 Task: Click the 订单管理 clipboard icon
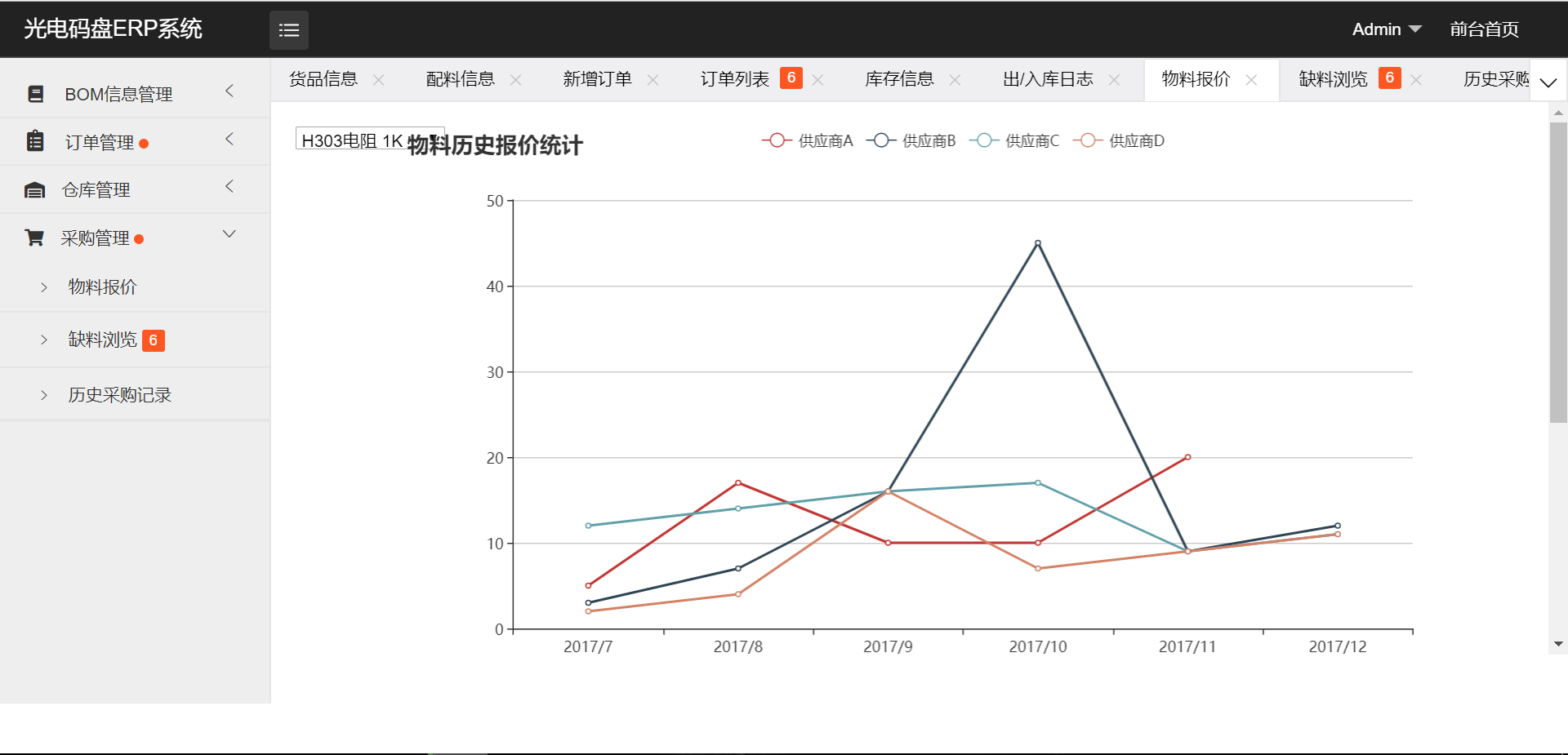point(35,140)
